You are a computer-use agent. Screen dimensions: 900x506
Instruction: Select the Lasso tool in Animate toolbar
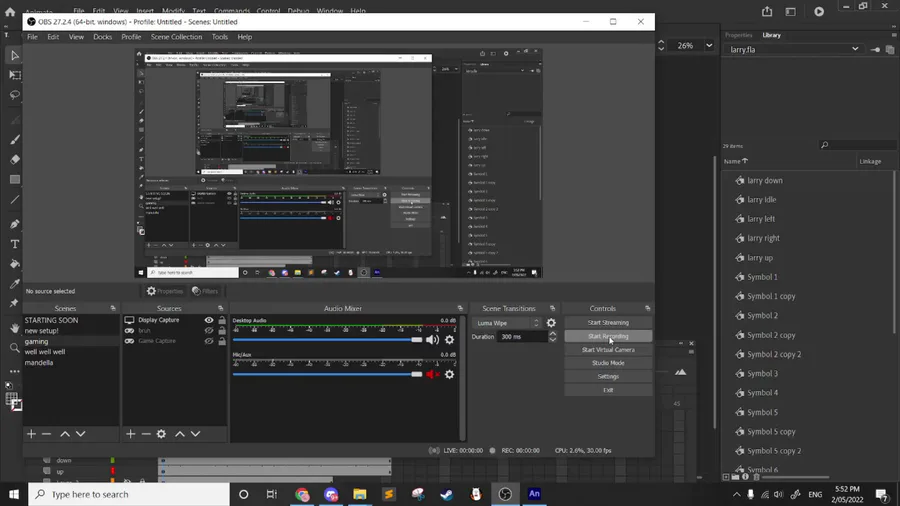click(x=14, y=95)
